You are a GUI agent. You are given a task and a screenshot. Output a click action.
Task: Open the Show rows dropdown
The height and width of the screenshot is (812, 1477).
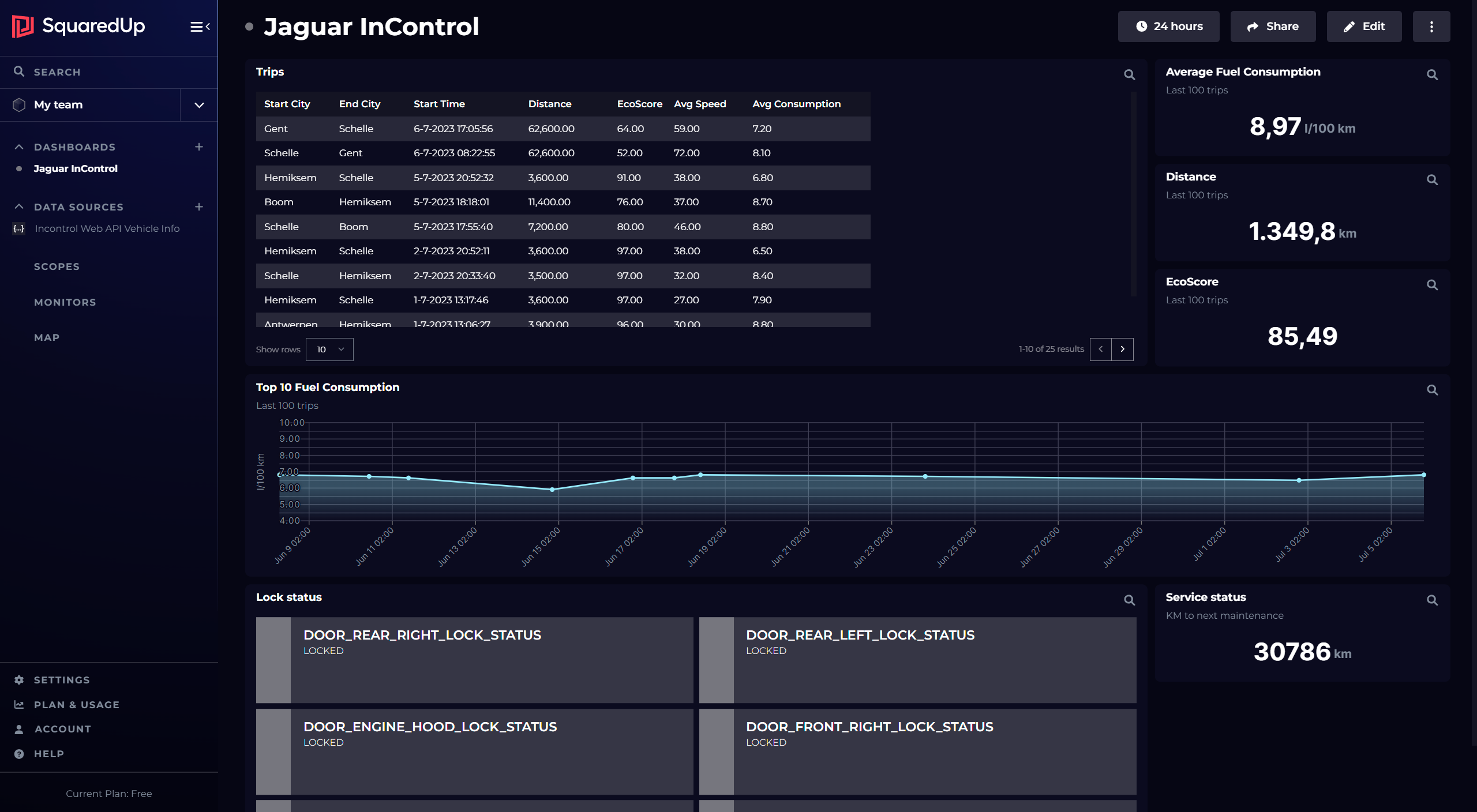329,349
